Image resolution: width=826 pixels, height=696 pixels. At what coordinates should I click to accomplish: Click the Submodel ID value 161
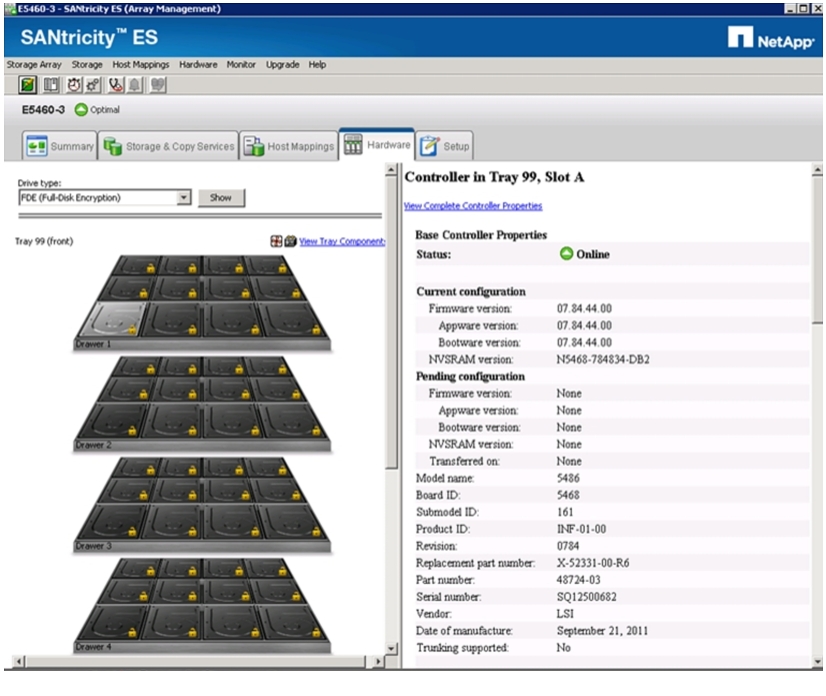coord(565,512)
